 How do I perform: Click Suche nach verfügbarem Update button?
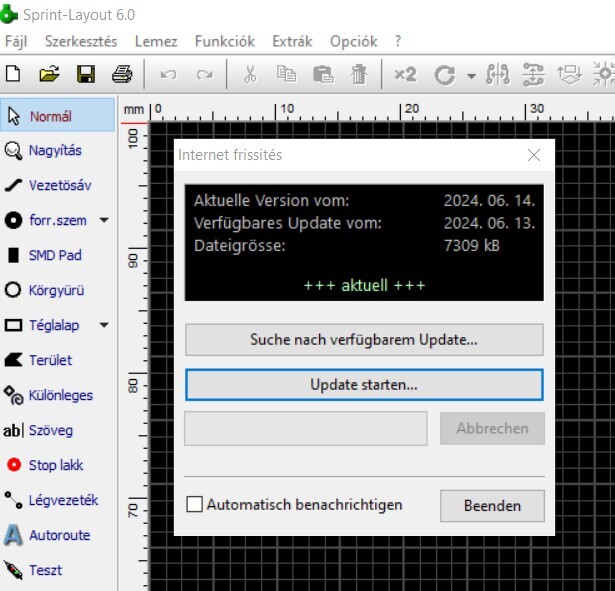click(x=364, y=340)
